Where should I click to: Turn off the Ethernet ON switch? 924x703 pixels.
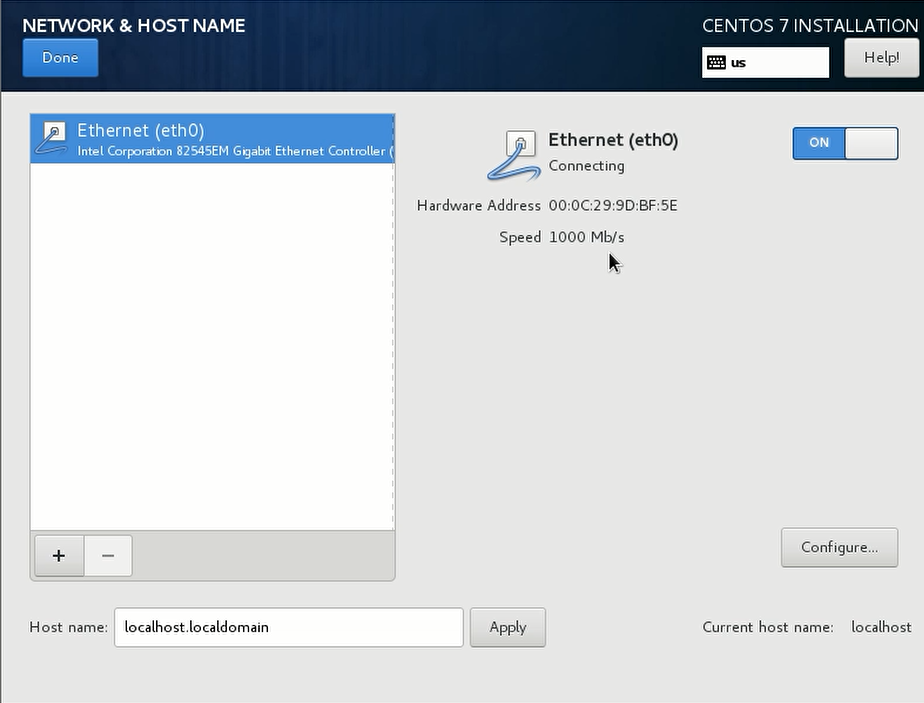(x=845, y=143)
